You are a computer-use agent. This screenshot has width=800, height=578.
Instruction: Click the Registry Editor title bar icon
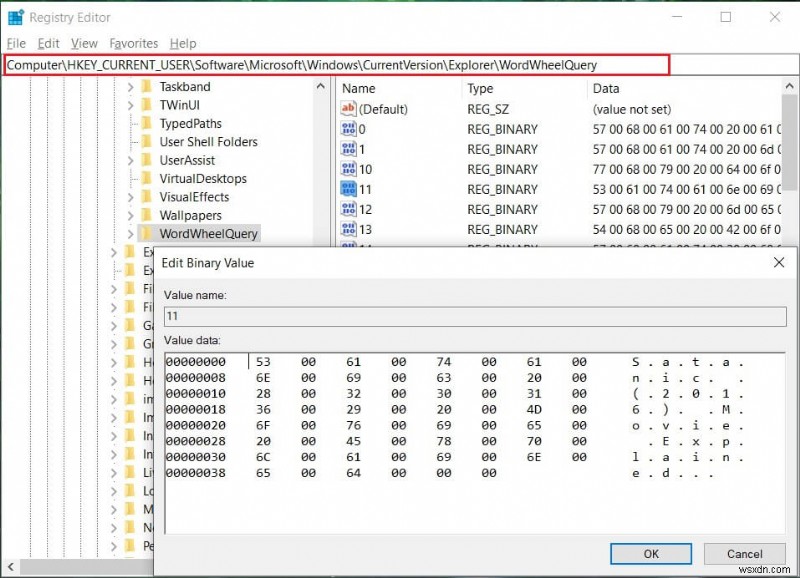pos(16,16)
